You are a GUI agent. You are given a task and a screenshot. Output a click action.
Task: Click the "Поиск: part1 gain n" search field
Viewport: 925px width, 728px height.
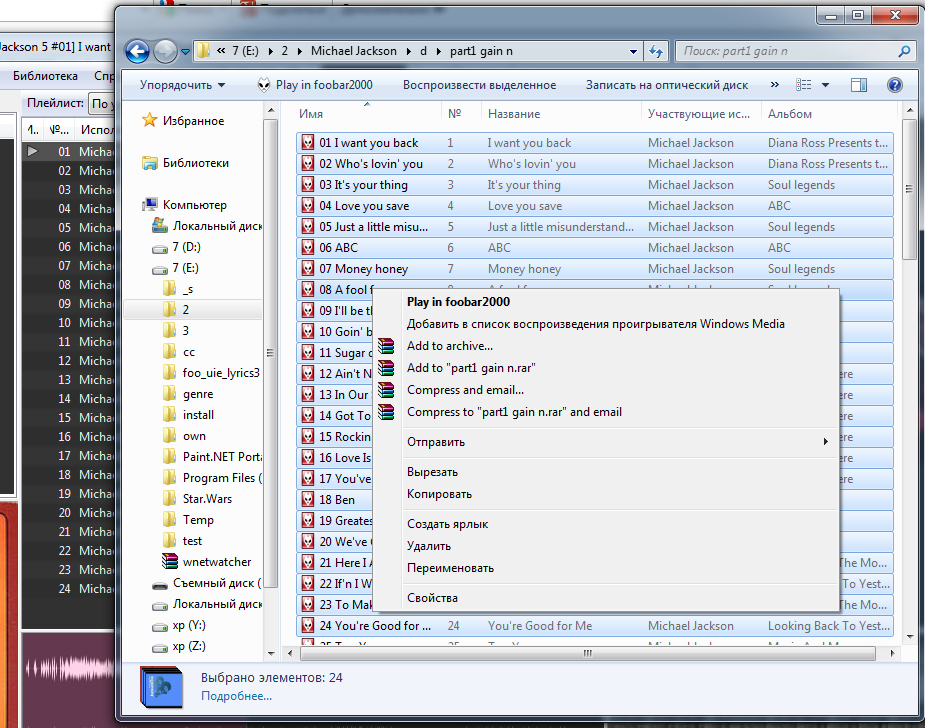tap(785, 51)
